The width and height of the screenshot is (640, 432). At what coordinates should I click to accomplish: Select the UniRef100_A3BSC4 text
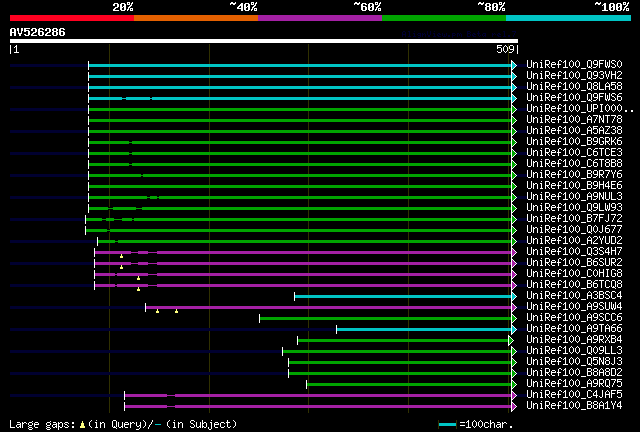pyautogui.click(x=574, y=296)
